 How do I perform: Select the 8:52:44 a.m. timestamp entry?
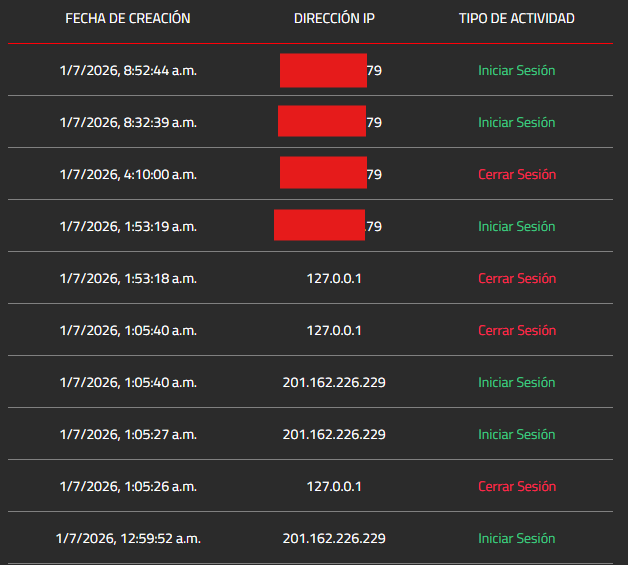(128, 70)
